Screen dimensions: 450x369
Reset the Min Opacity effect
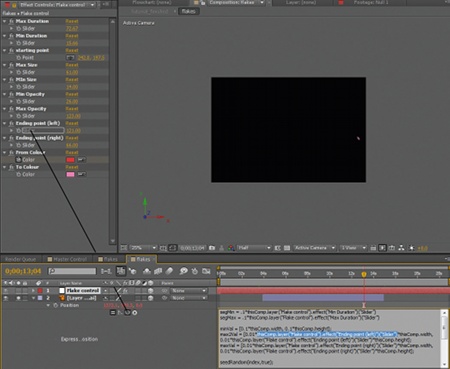point(72,94)
